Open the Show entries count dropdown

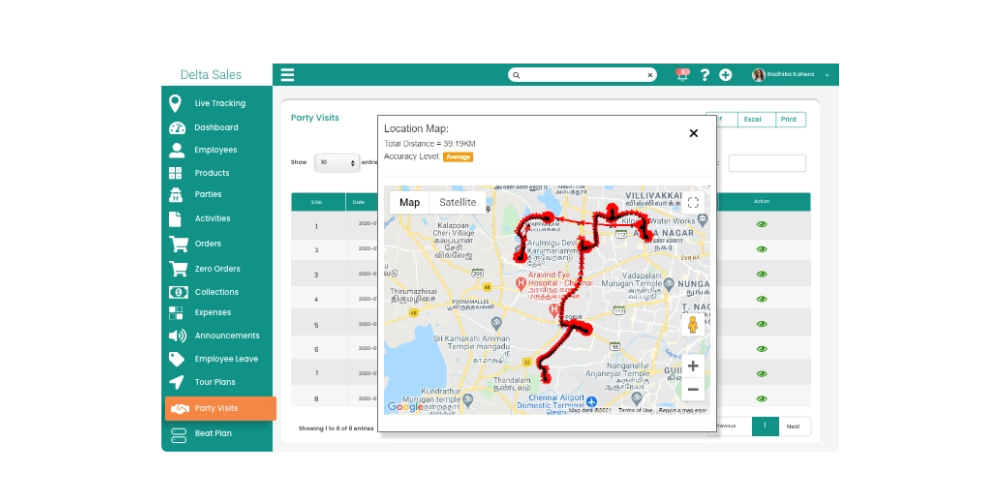pyautogui.click(x=337, y=163)
